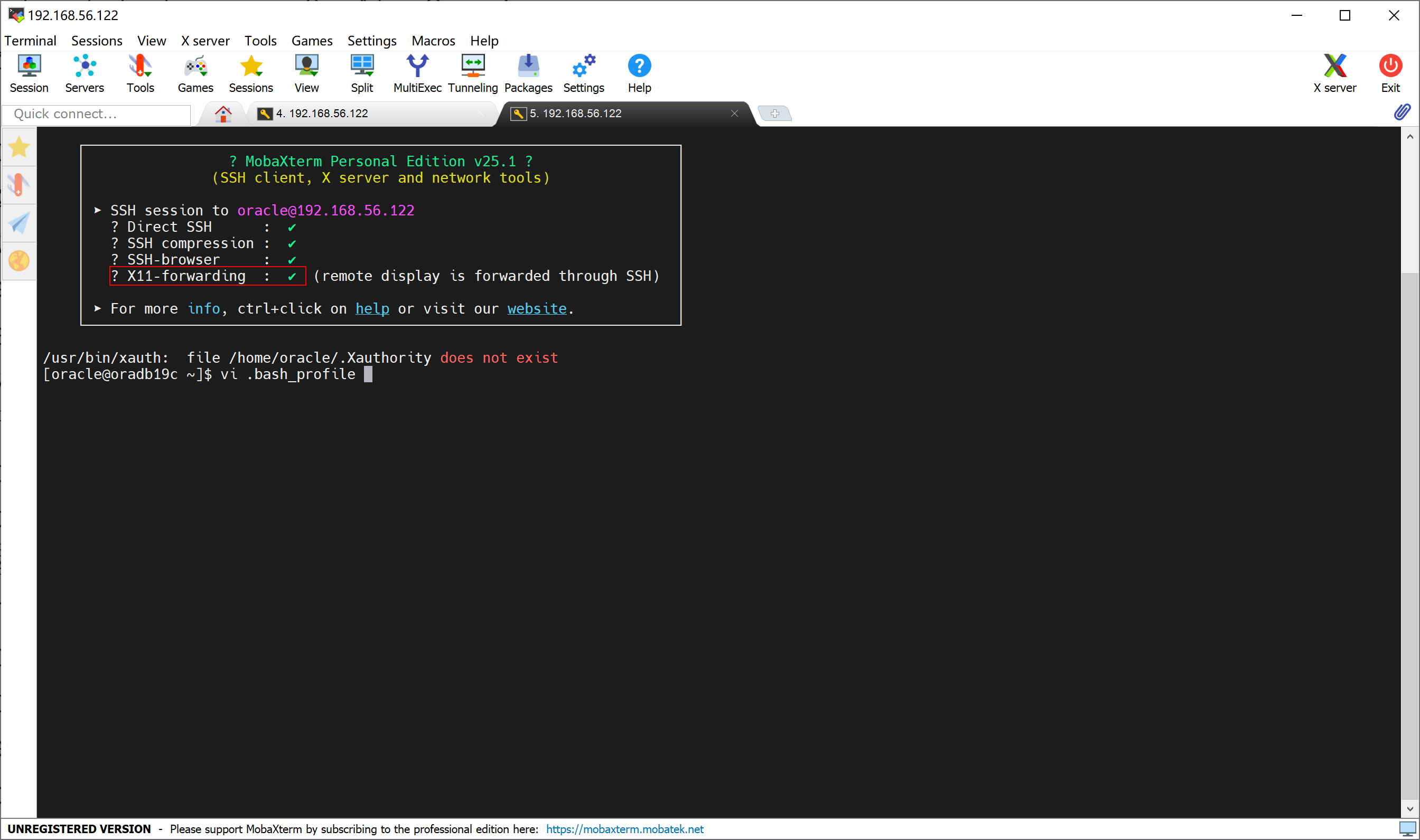Screen dimensions: 1420x840
Task: Open the Servers toolbar icon
Action: [x=85, y=73]
